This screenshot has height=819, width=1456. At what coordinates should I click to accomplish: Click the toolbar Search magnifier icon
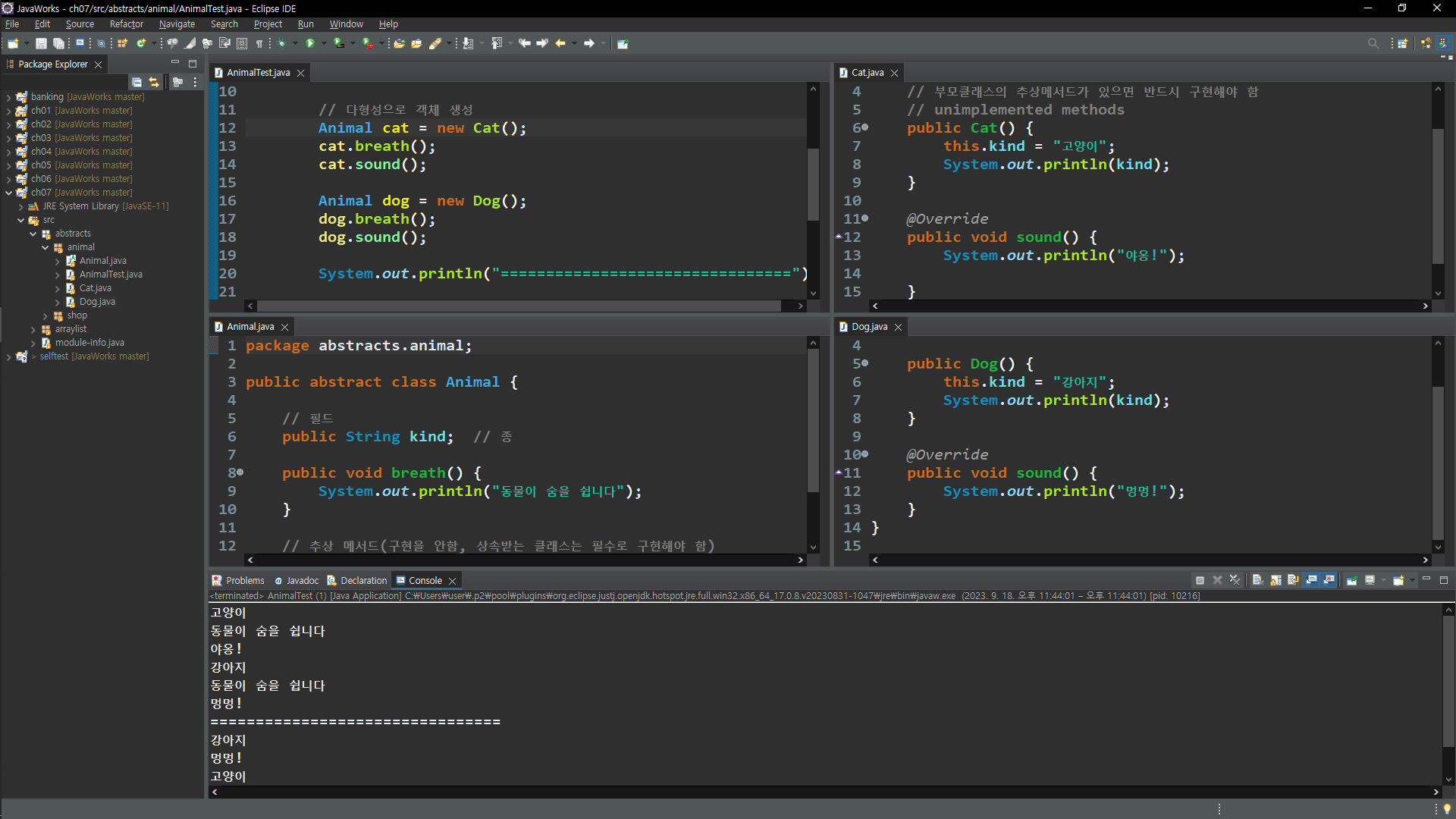(1373, 43)
